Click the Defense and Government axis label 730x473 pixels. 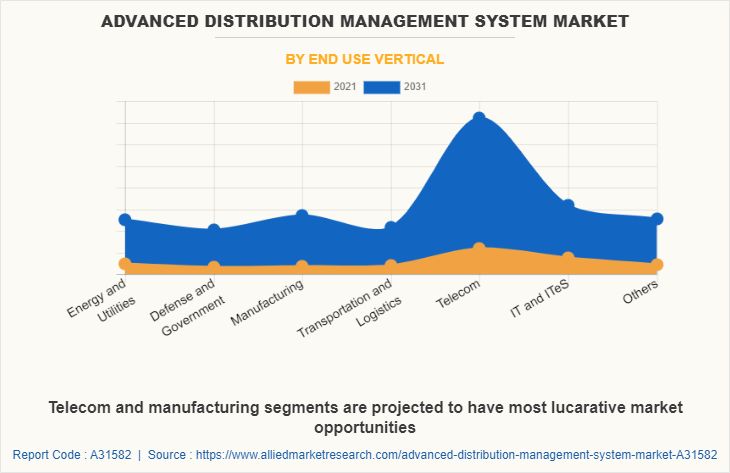point(187,307)
